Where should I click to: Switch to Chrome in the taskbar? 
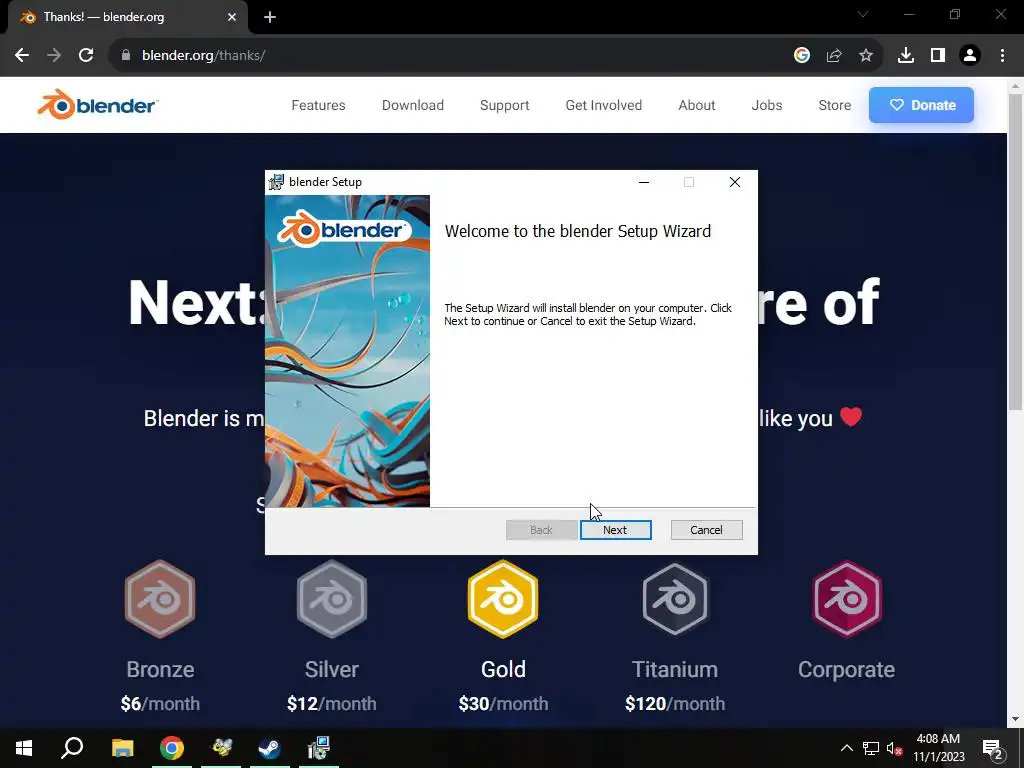(x=172, y=748)
